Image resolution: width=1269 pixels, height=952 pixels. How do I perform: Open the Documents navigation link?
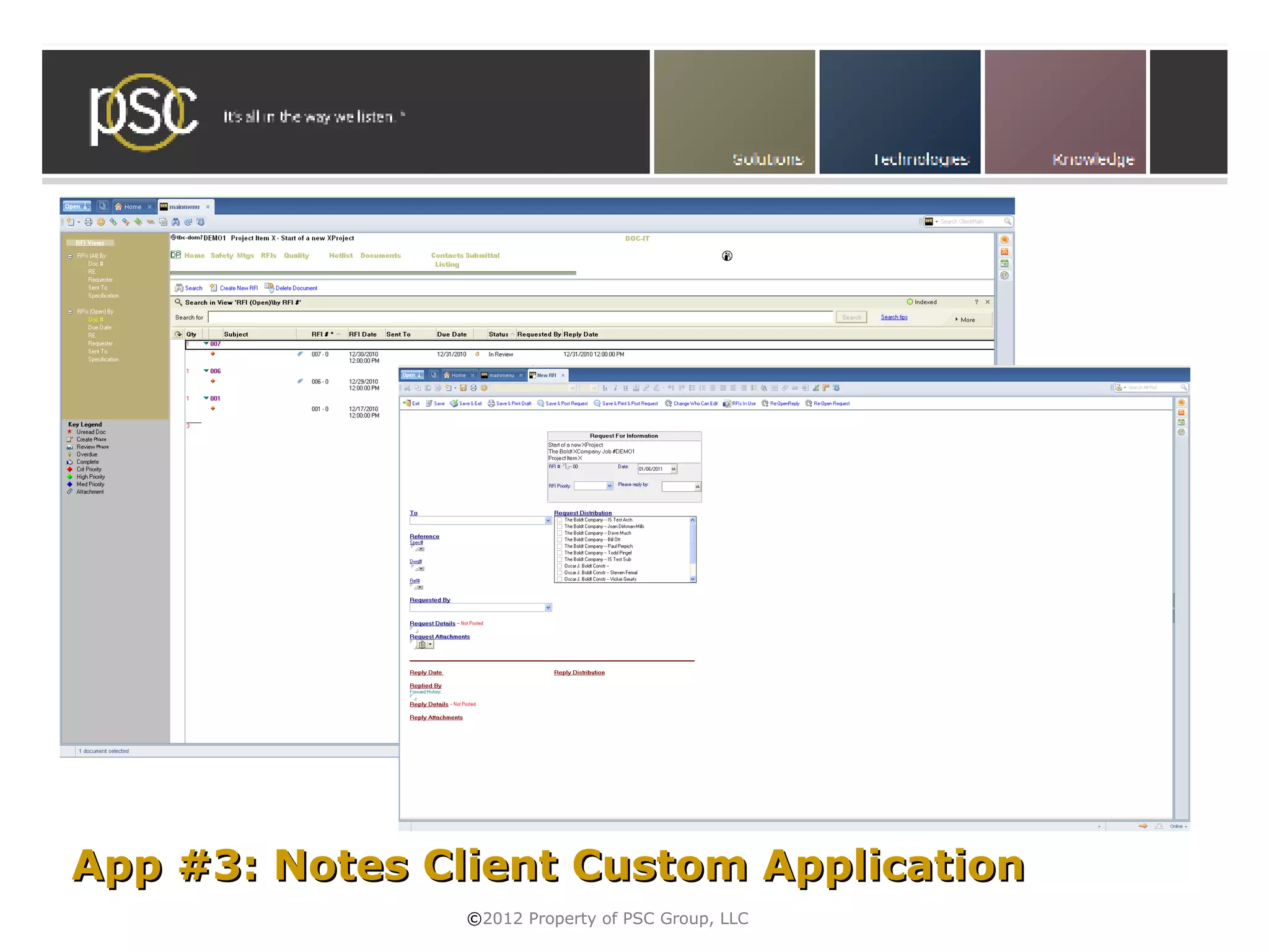[380, 255]
